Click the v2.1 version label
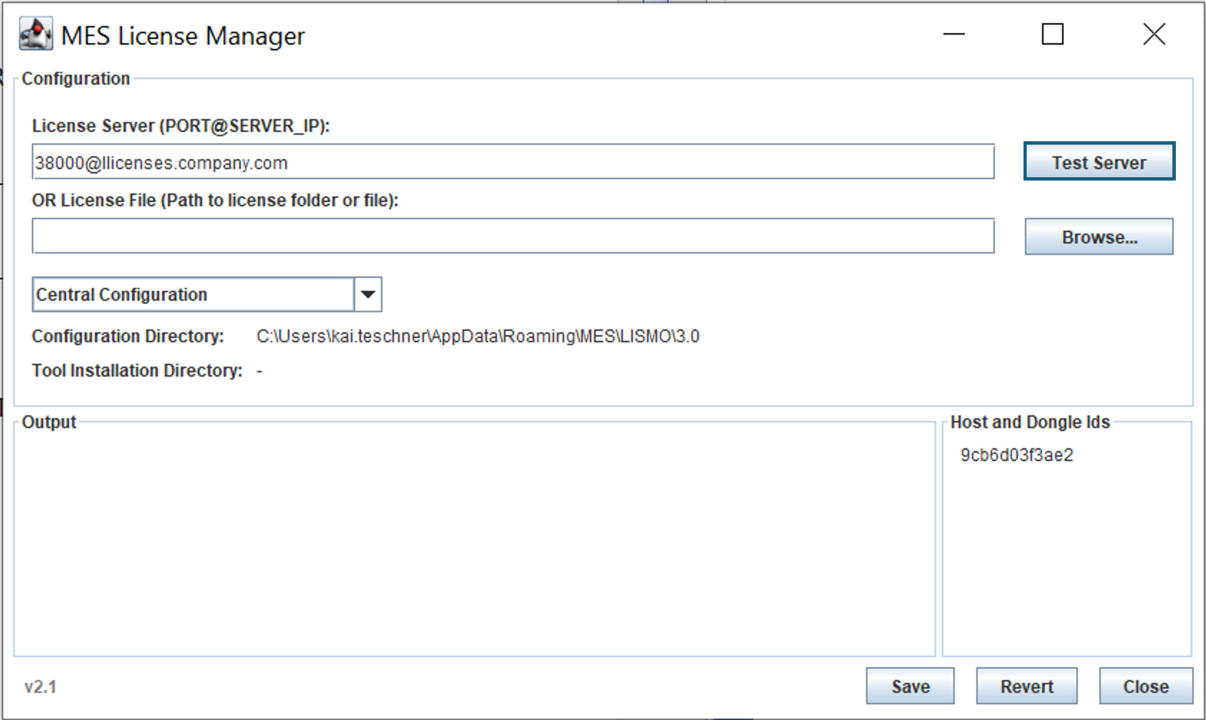Image resolution: width=1206 pixels, height=720 pixels. click(x=41, y=687)
